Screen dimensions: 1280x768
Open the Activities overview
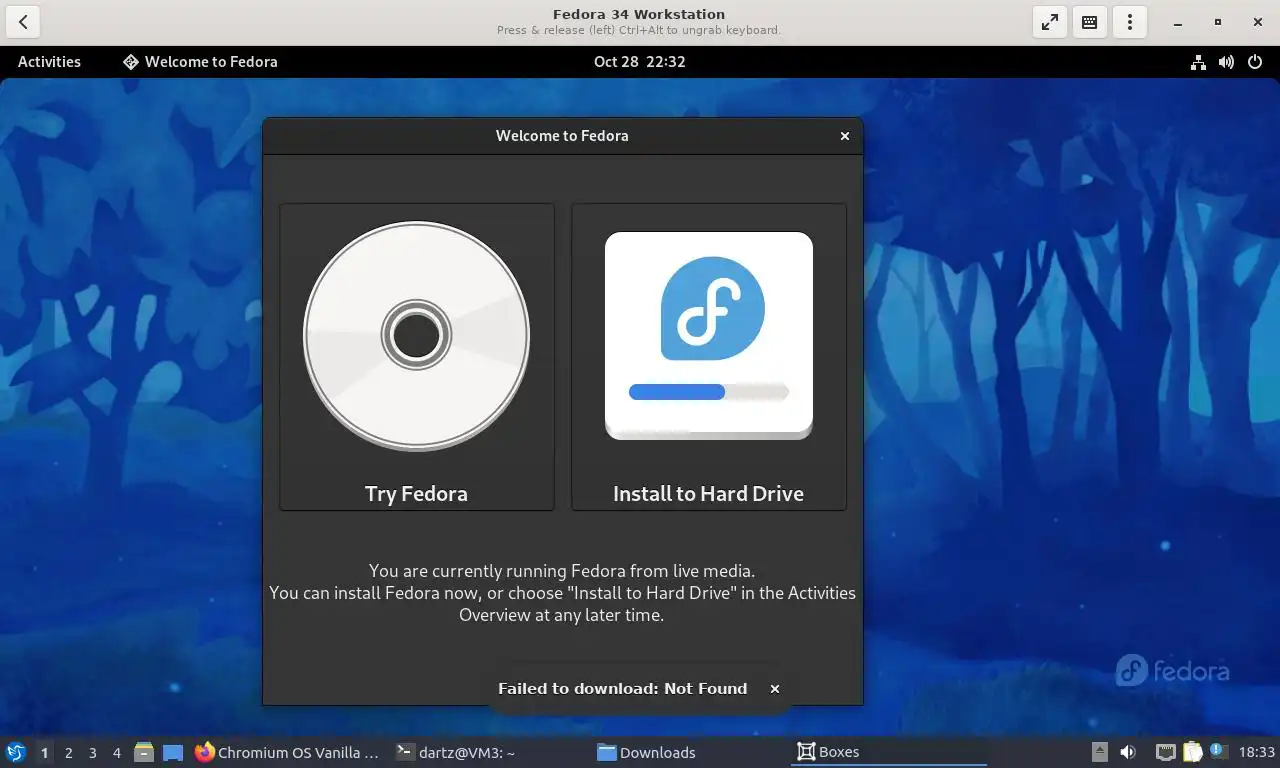click(49, 61)
